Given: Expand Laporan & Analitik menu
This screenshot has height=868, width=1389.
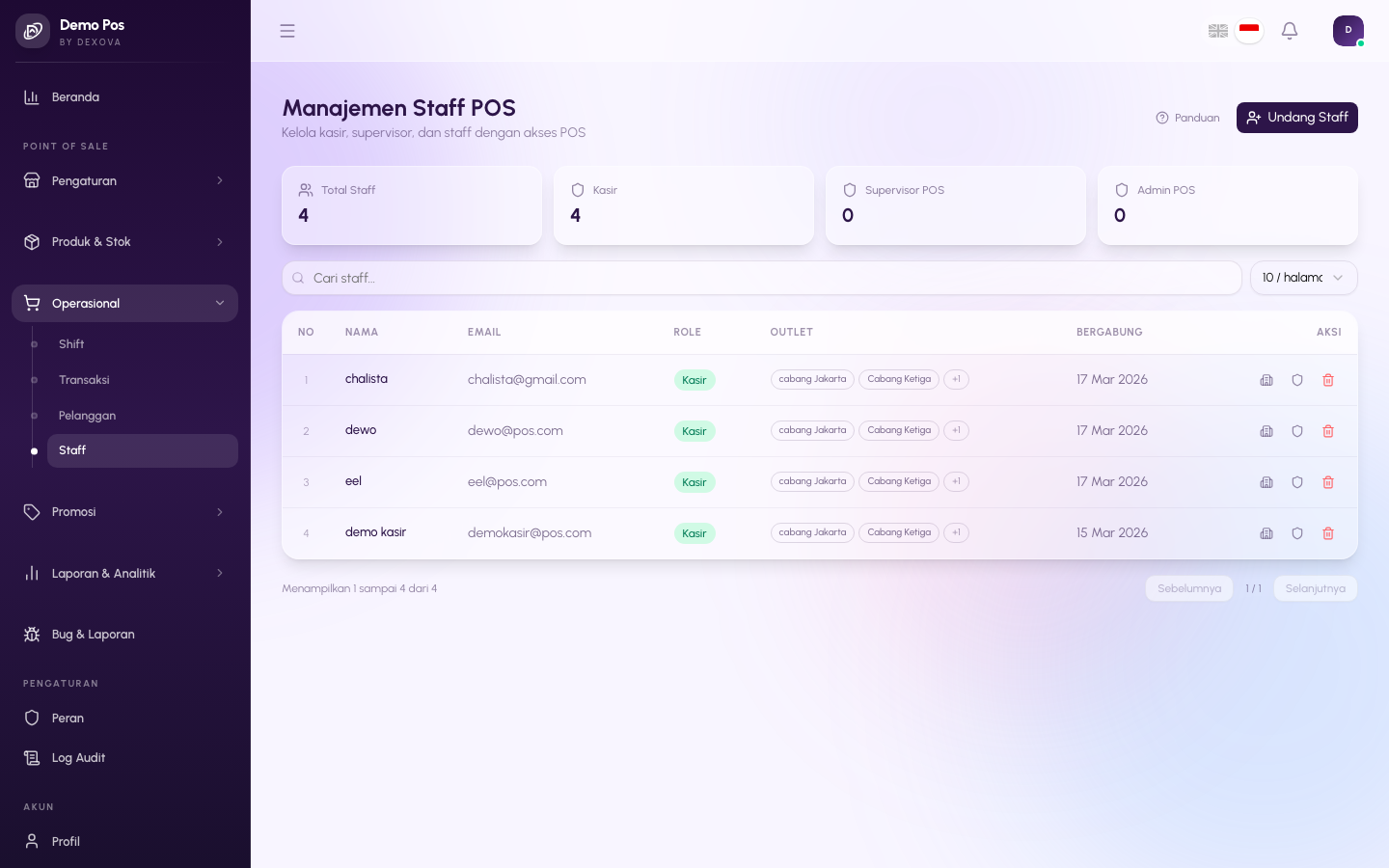Looking at the screenshot, I should (x=125, y=574).
